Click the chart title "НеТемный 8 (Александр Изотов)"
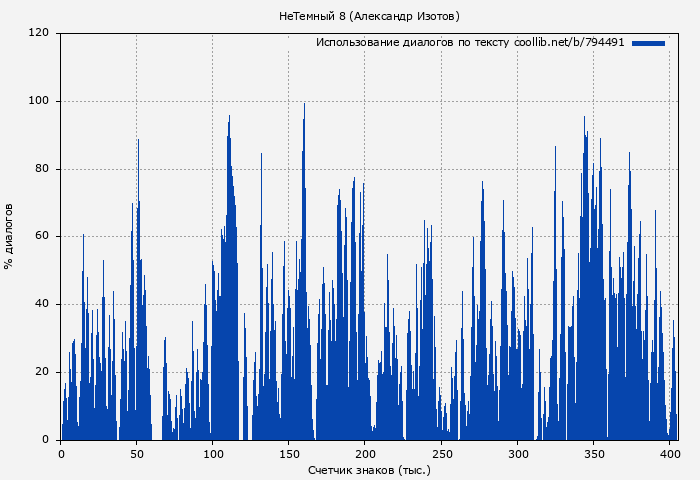This screenshot has width=700, height=480. [x=370, y=16]
